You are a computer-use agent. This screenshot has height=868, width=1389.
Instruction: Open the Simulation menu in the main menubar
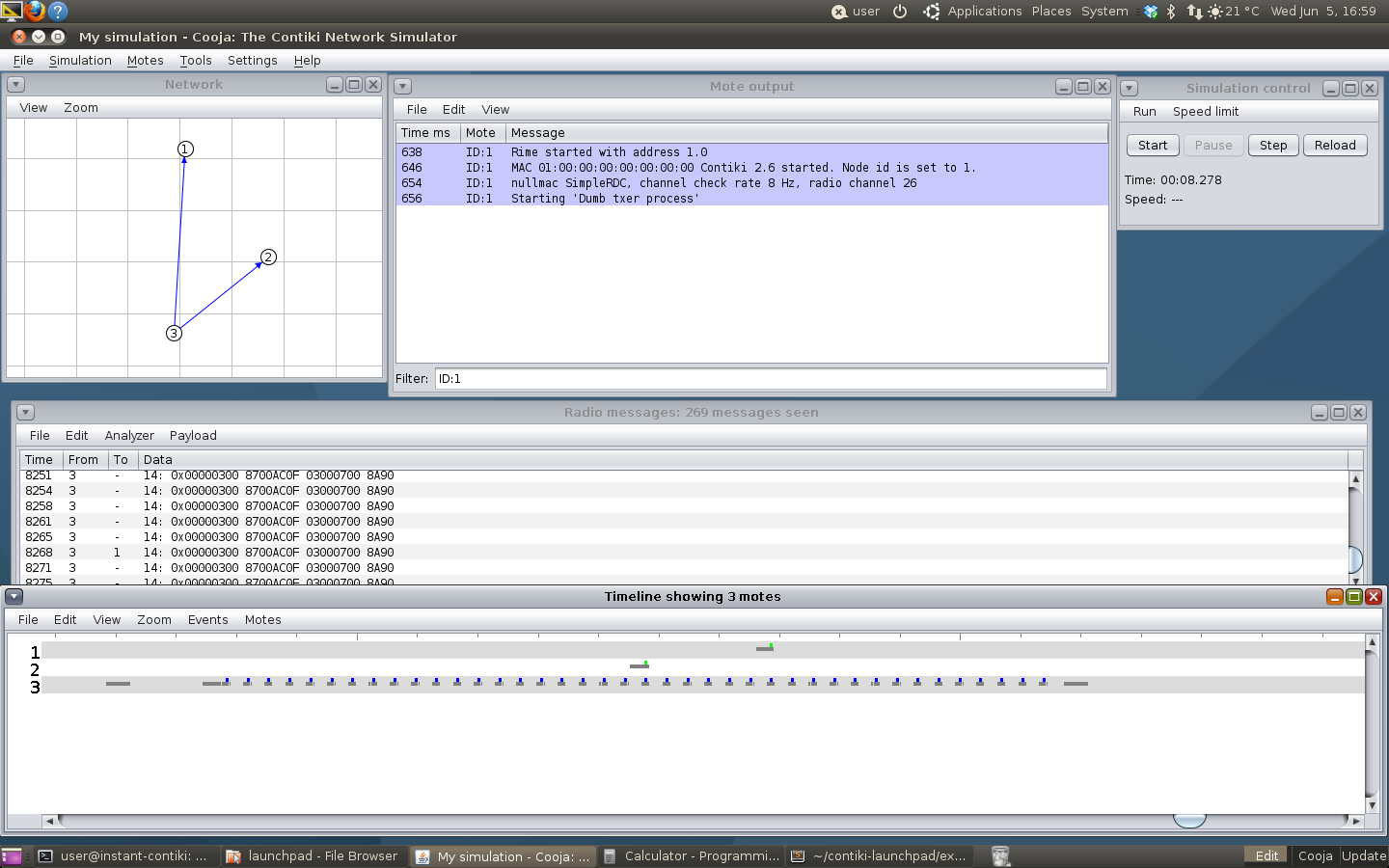click(80, 60)
